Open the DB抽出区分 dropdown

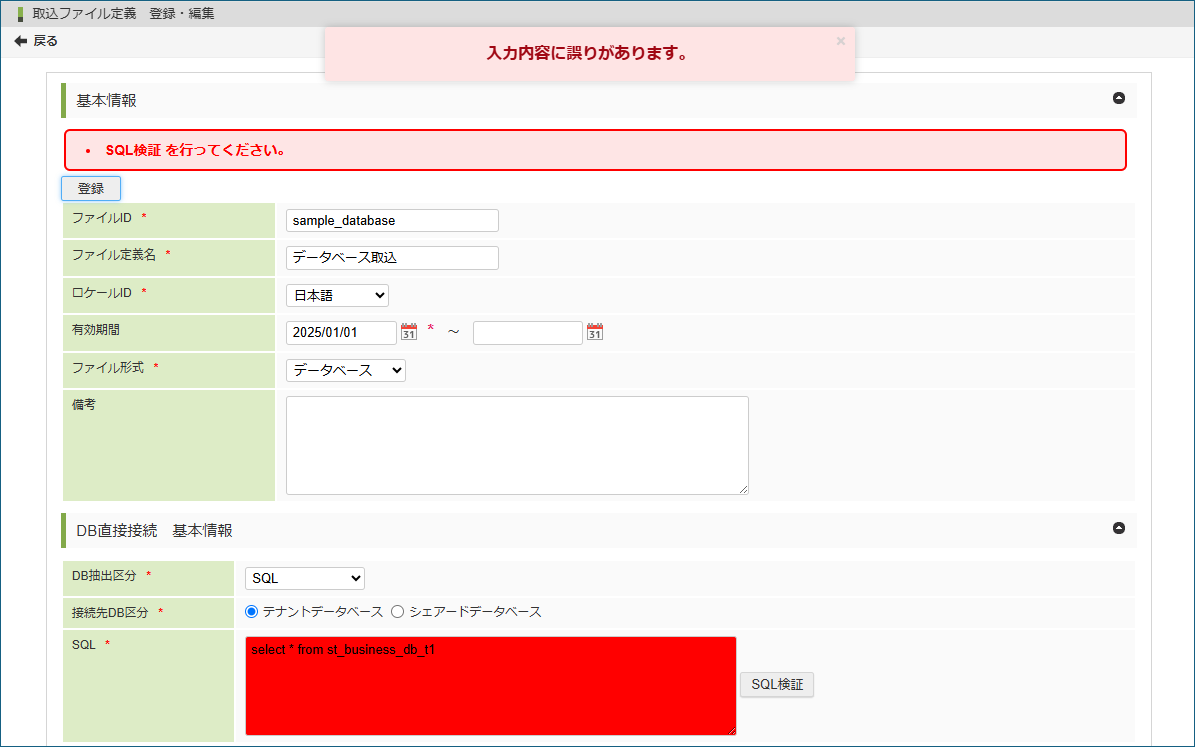click(x=305, y=578)
